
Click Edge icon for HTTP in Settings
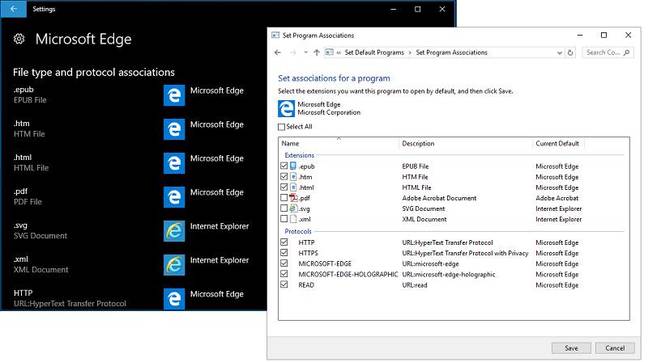[174, 299]
